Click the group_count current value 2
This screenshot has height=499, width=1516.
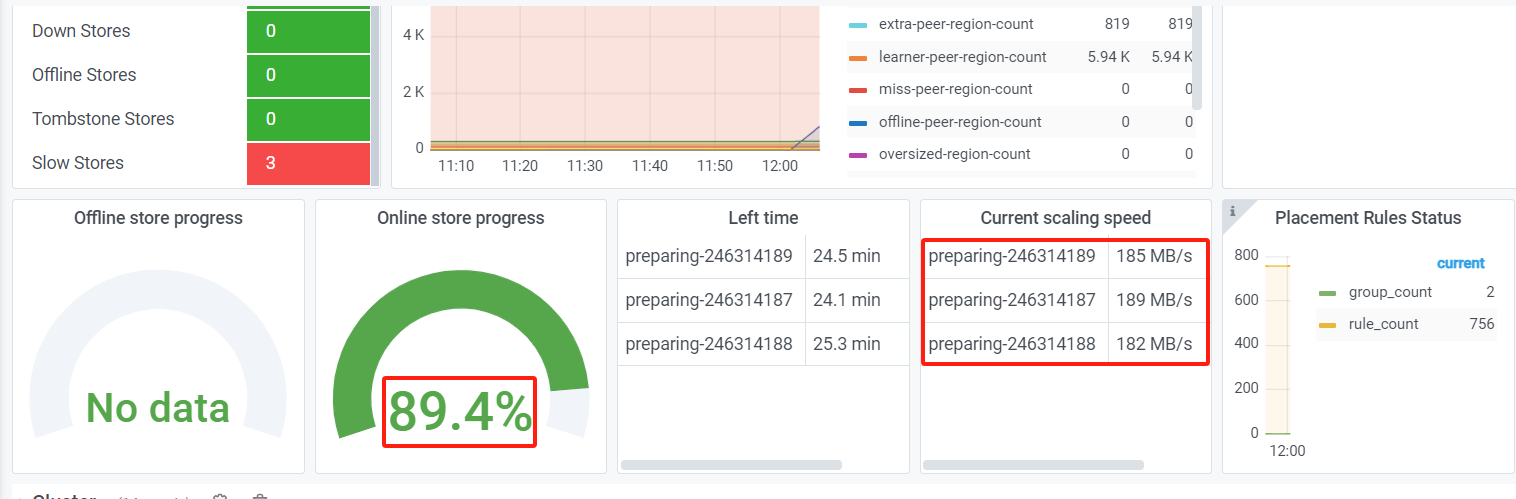pos(1490,292)
